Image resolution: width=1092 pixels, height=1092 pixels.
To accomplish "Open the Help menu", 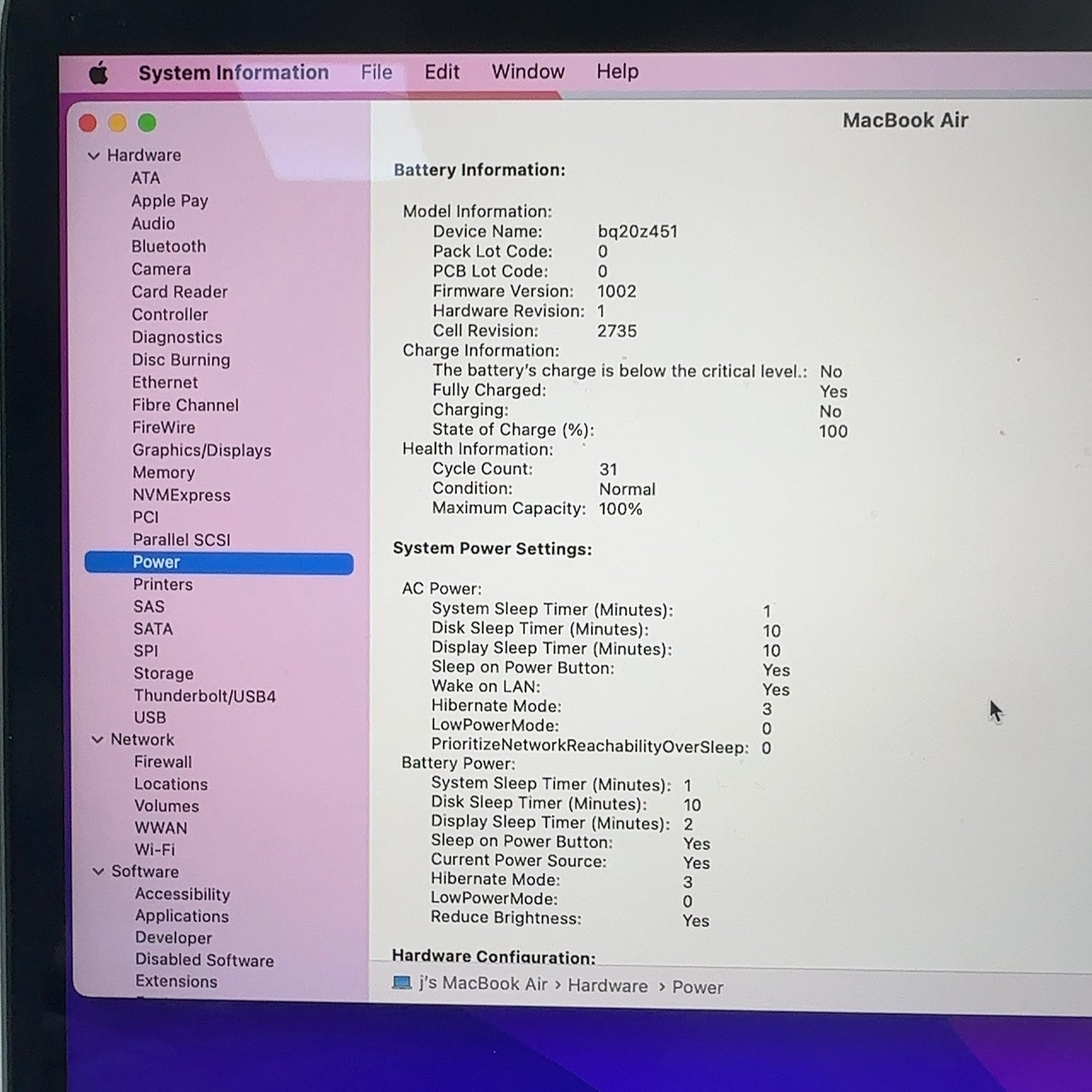I will pyautogui.click(x=617, y=71).
